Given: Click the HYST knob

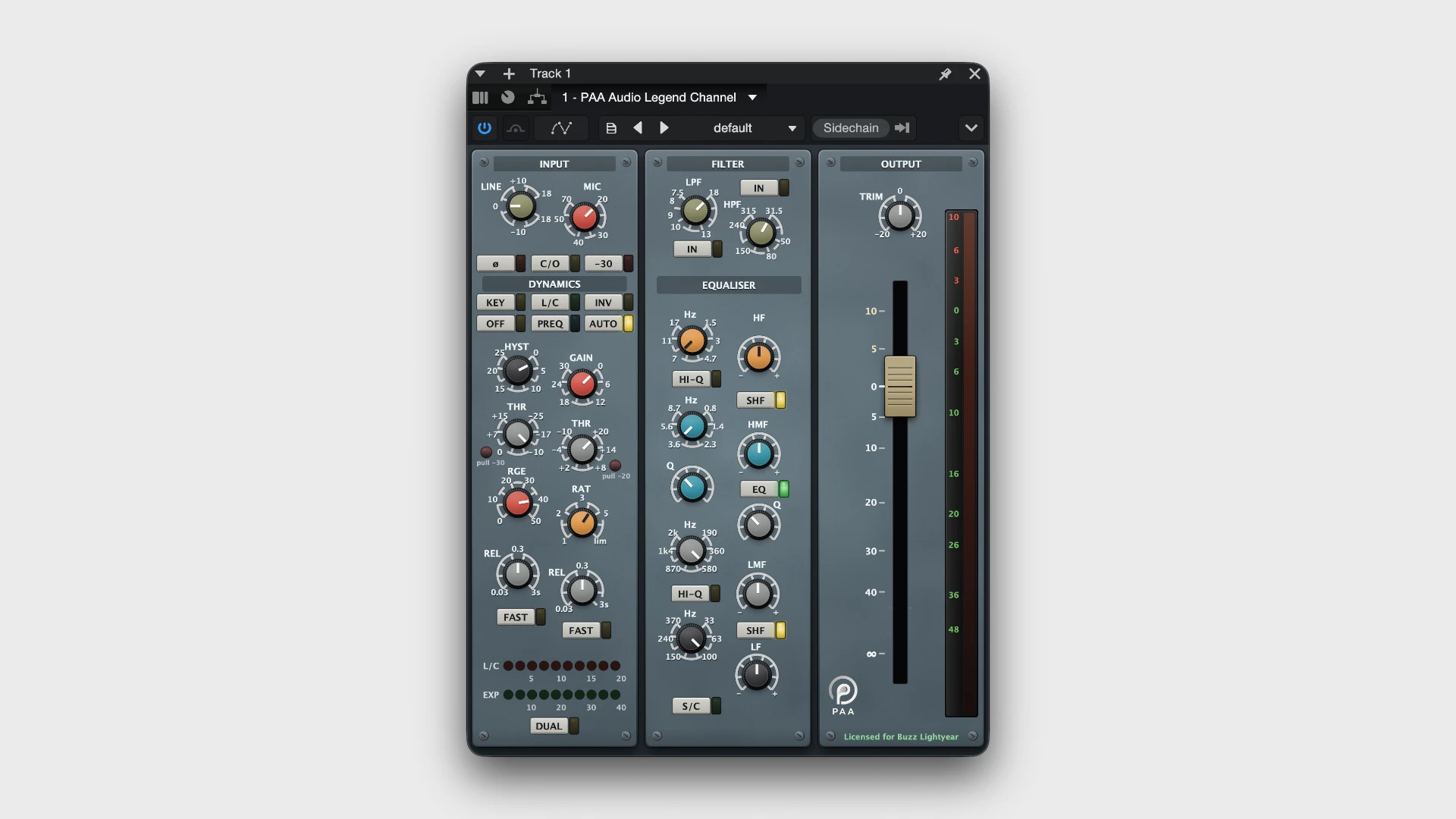Looking at the screenshot, I should pos(518,371).
